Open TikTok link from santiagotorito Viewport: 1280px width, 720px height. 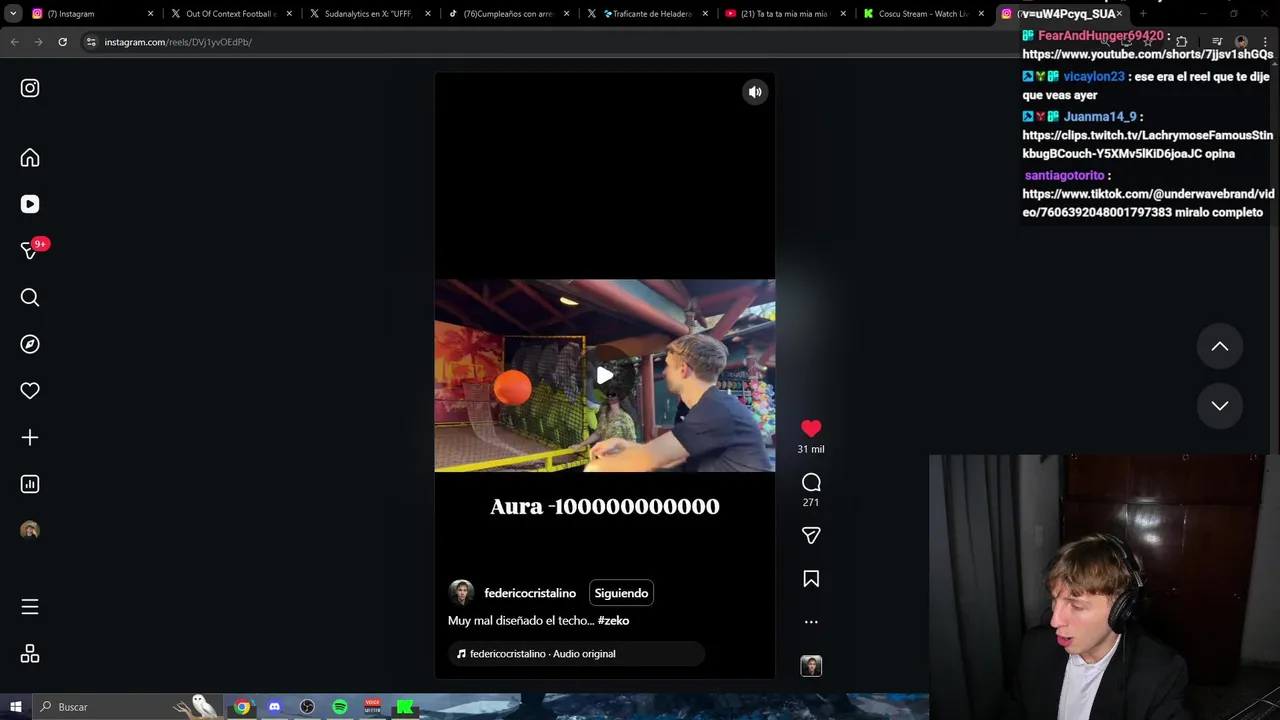(x=1148, y=203)
